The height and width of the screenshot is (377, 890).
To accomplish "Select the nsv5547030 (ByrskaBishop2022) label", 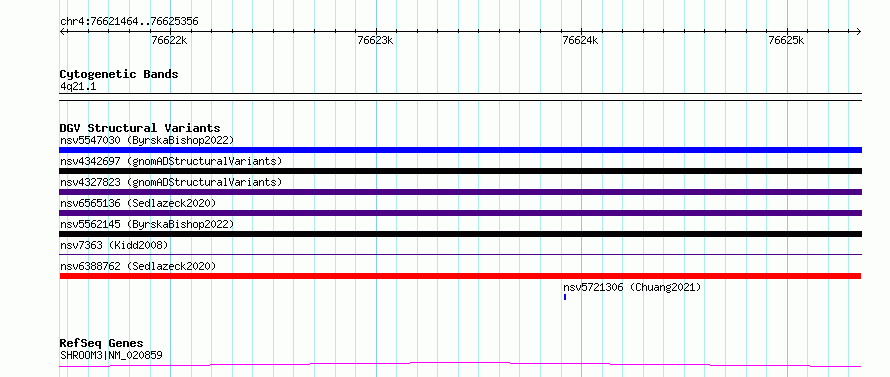I will 147,140.
